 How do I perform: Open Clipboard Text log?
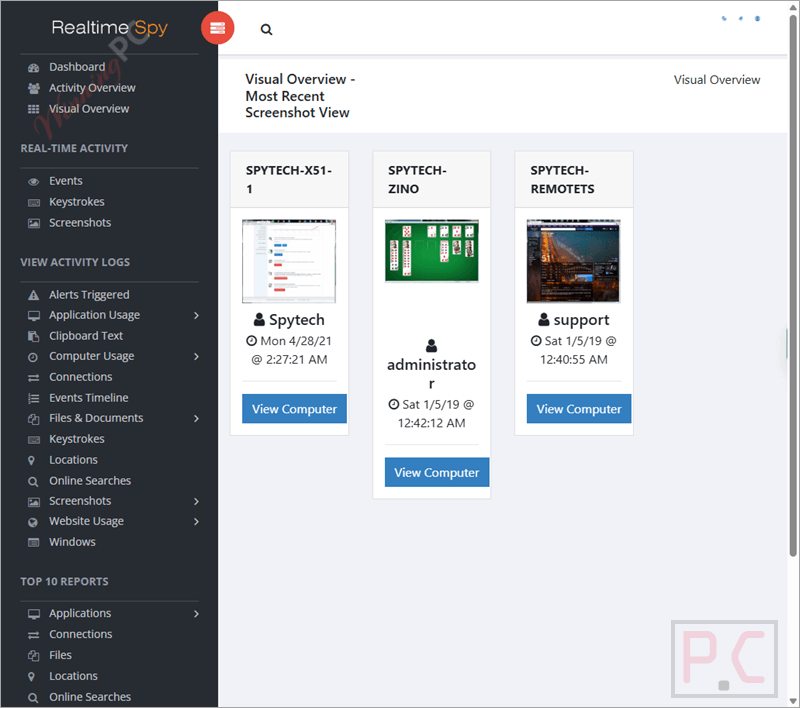click(86, 336)
